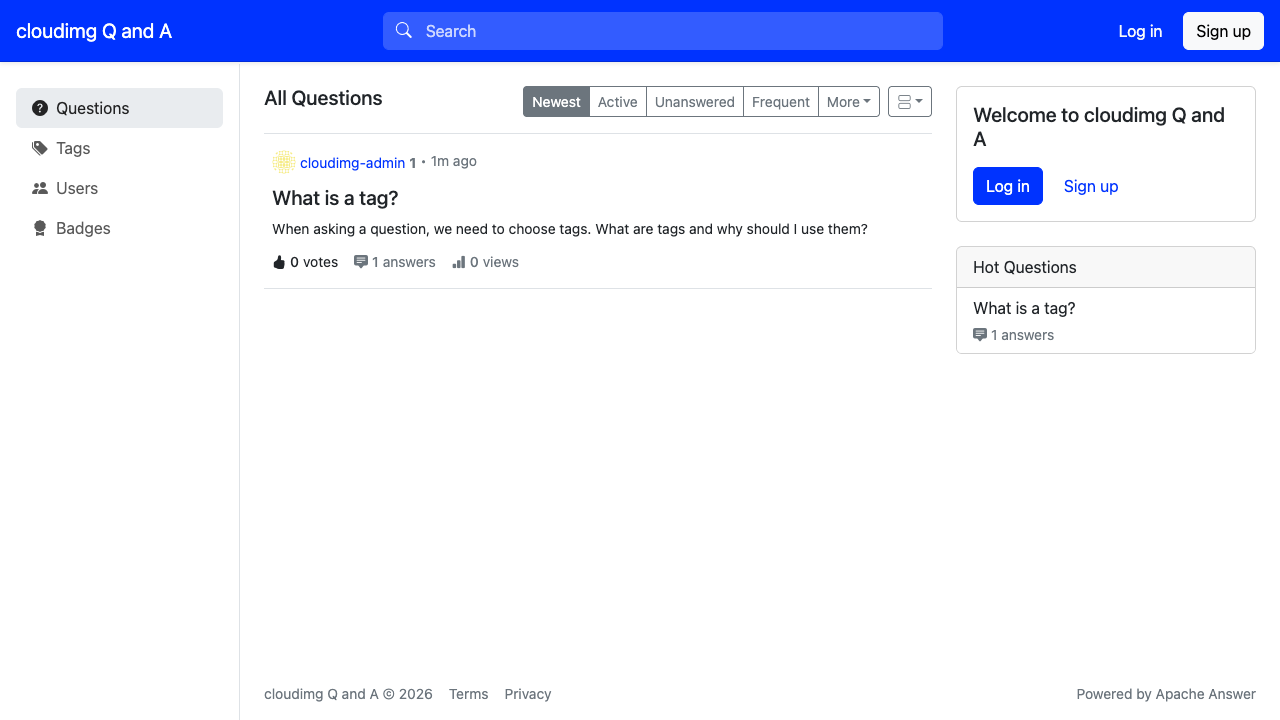Click the Tags sidebar icon

tap(40, 148)
